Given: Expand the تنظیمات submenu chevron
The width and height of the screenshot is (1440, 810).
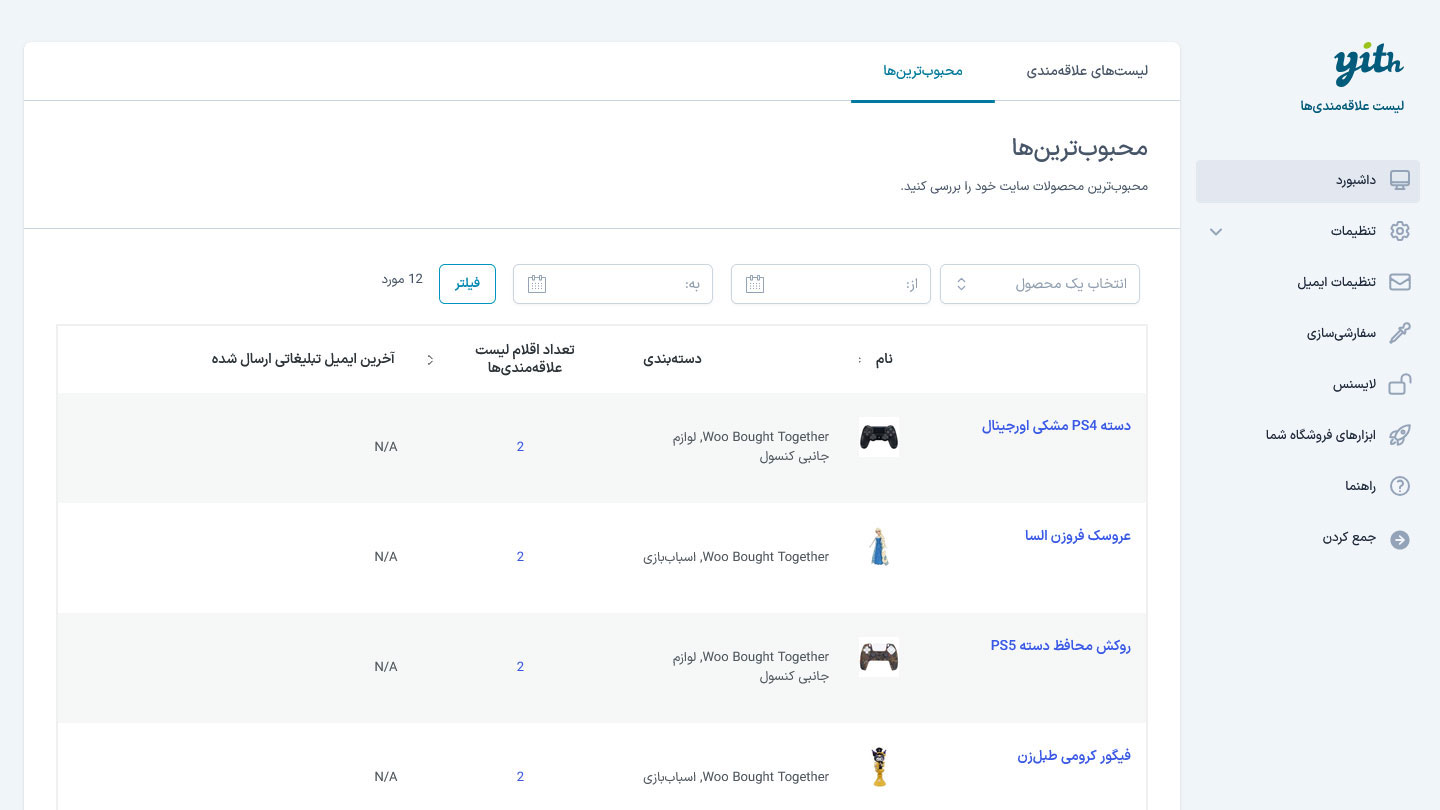Looking at the screenshot, I should [1216, 232].
